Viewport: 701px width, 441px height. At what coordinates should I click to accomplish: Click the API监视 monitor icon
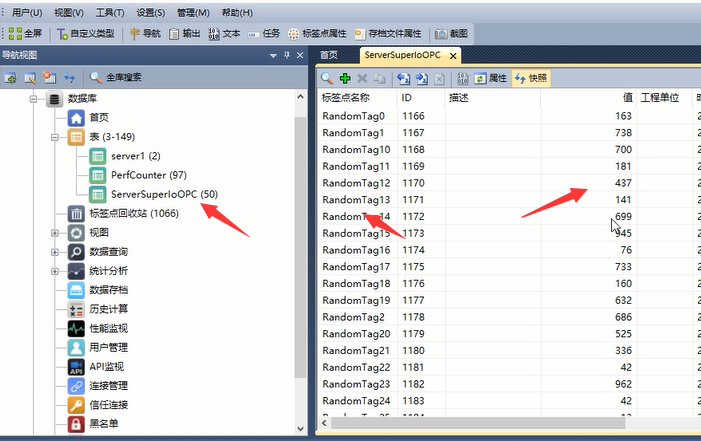point(76,367)
